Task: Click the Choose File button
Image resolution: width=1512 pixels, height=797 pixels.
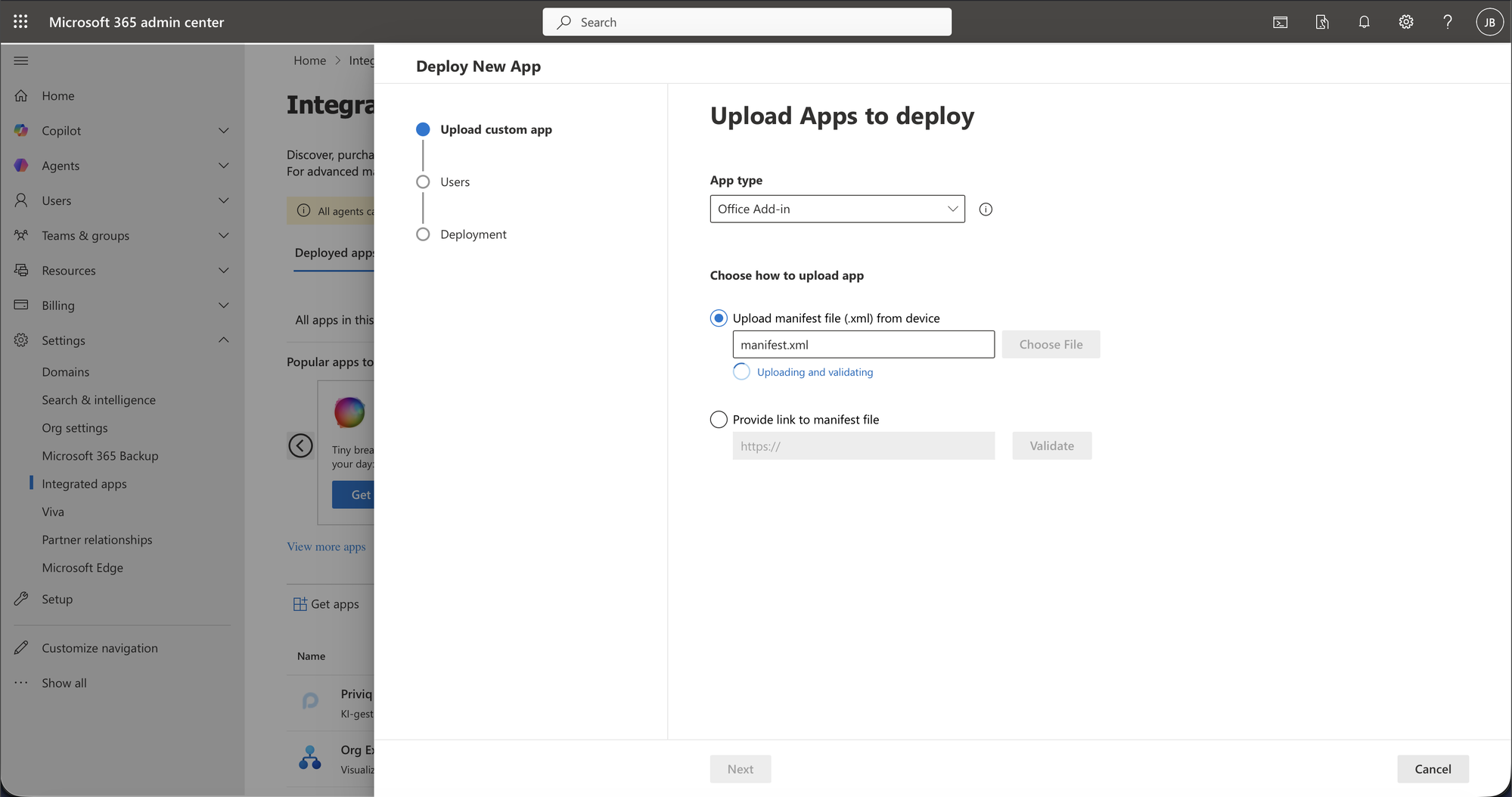Action: pyautogui.click(x=1051, y=344)
